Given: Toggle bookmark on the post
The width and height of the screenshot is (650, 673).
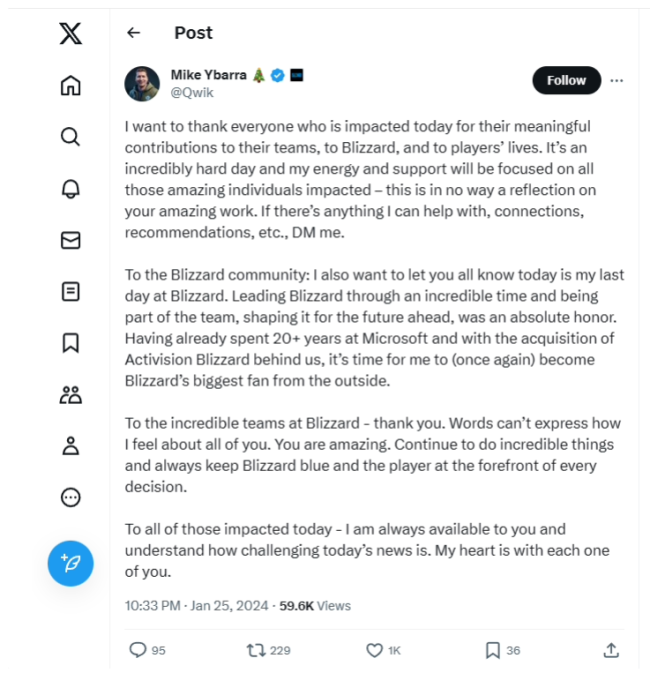Looking at the screenshot, I should point(492,650).
